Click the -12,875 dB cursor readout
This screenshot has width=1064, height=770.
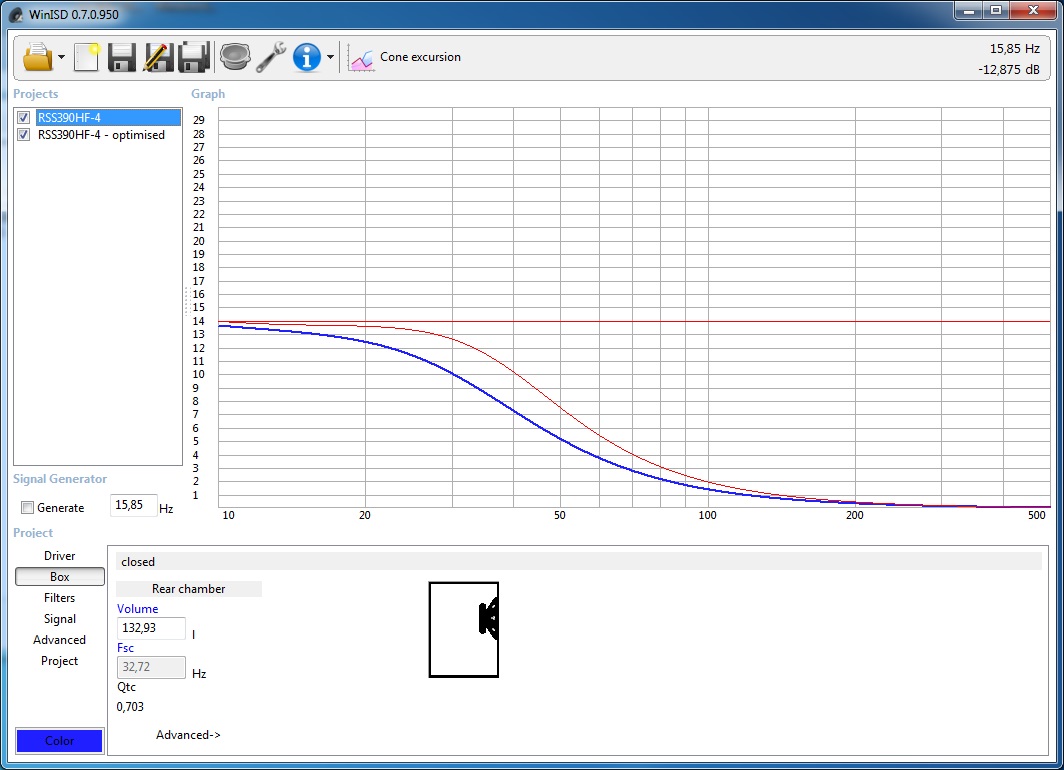click(x=1009, y=69)
